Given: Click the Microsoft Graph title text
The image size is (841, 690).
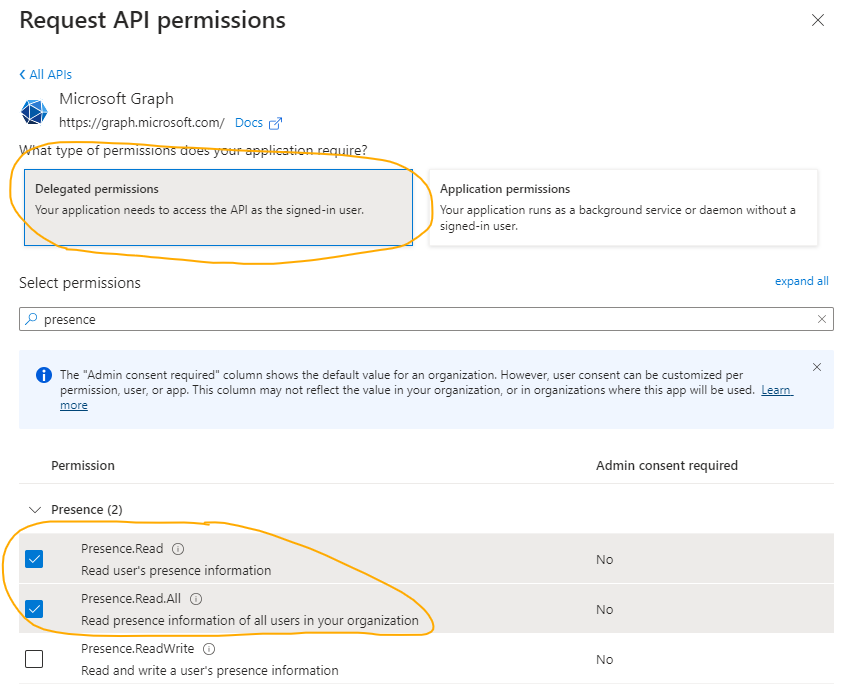Looking at the screenshot, I should [x=116, y=99].
